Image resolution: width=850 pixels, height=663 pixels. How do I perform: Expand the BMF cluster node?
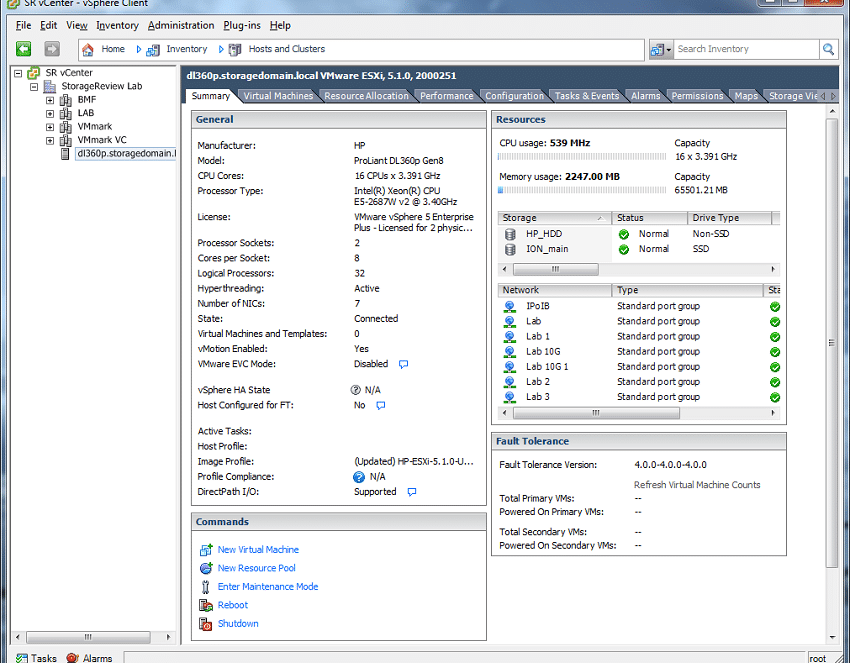point(50,100)
